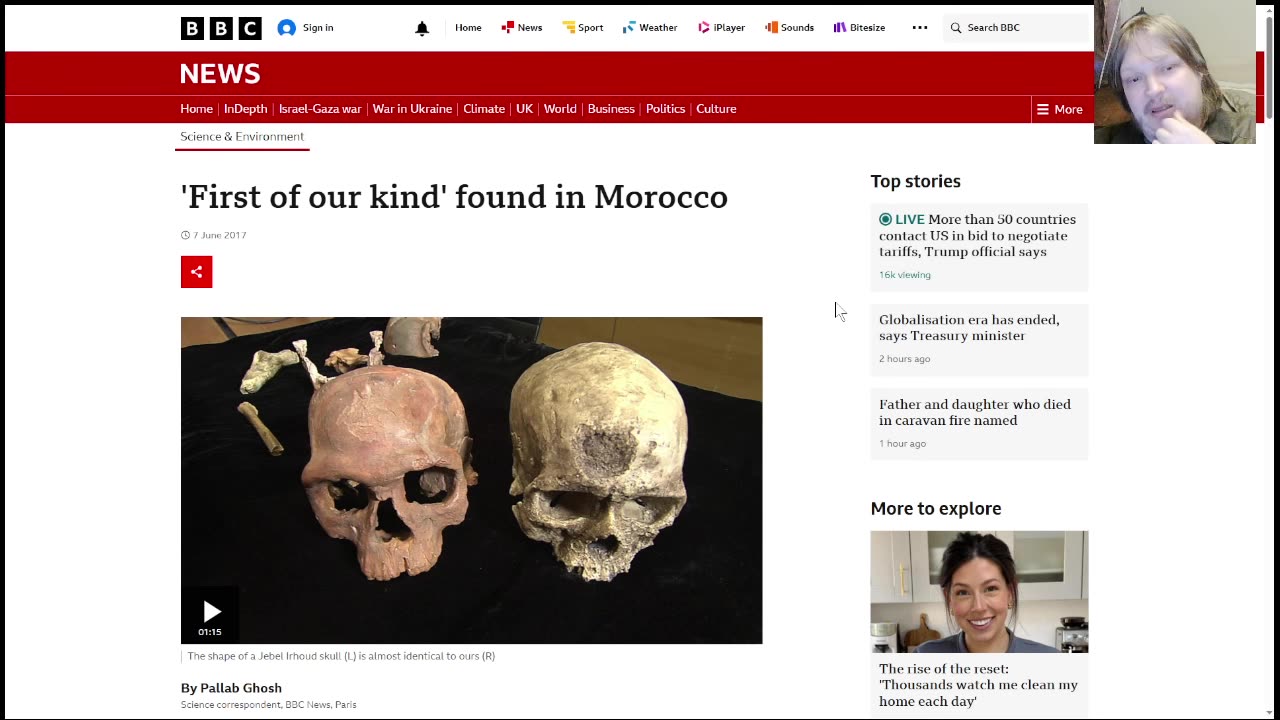Go to News via red icon
The width and height of the screenshot is (1280, 720).
tap(522, 28)
